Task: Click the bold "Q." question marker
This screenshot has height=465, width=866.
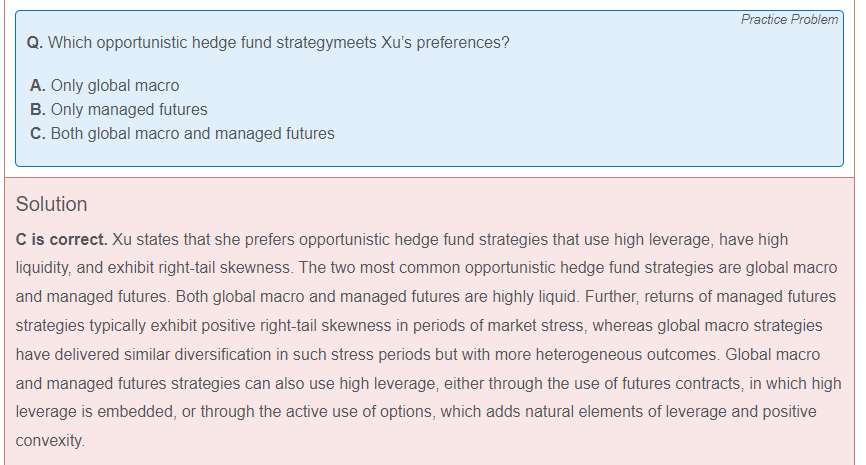Action: pyautogui.click(x=35, y=44)
